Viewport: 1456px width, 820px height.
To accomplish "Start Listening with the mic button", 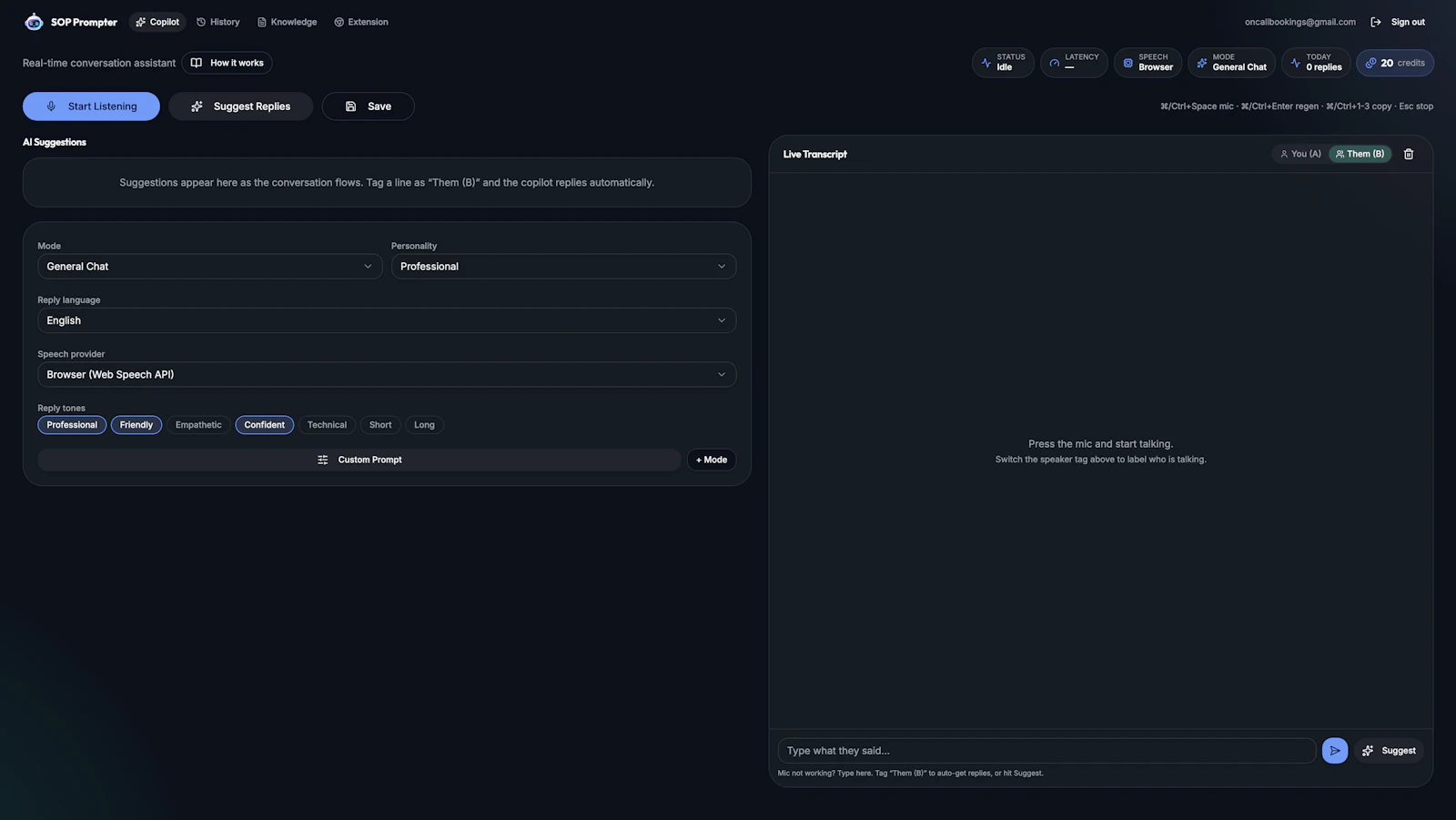I will (x=91, y=106).
